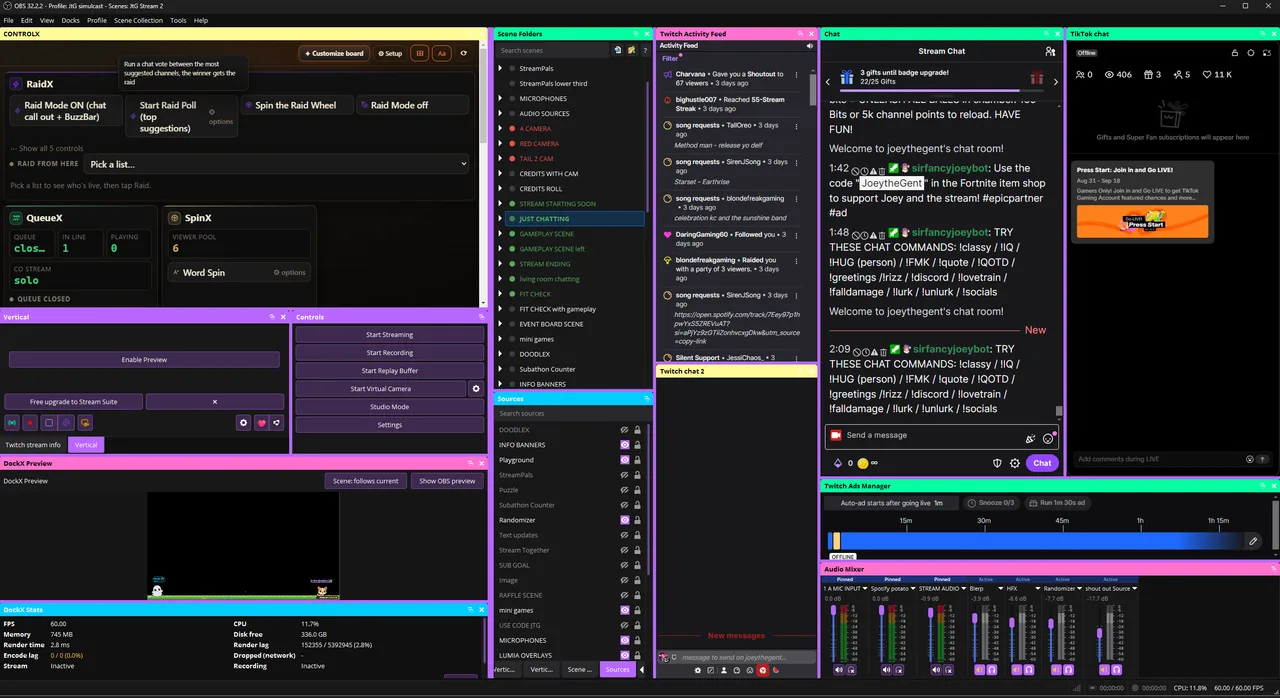Switch to Twitch stream info tab

[33, 445]
